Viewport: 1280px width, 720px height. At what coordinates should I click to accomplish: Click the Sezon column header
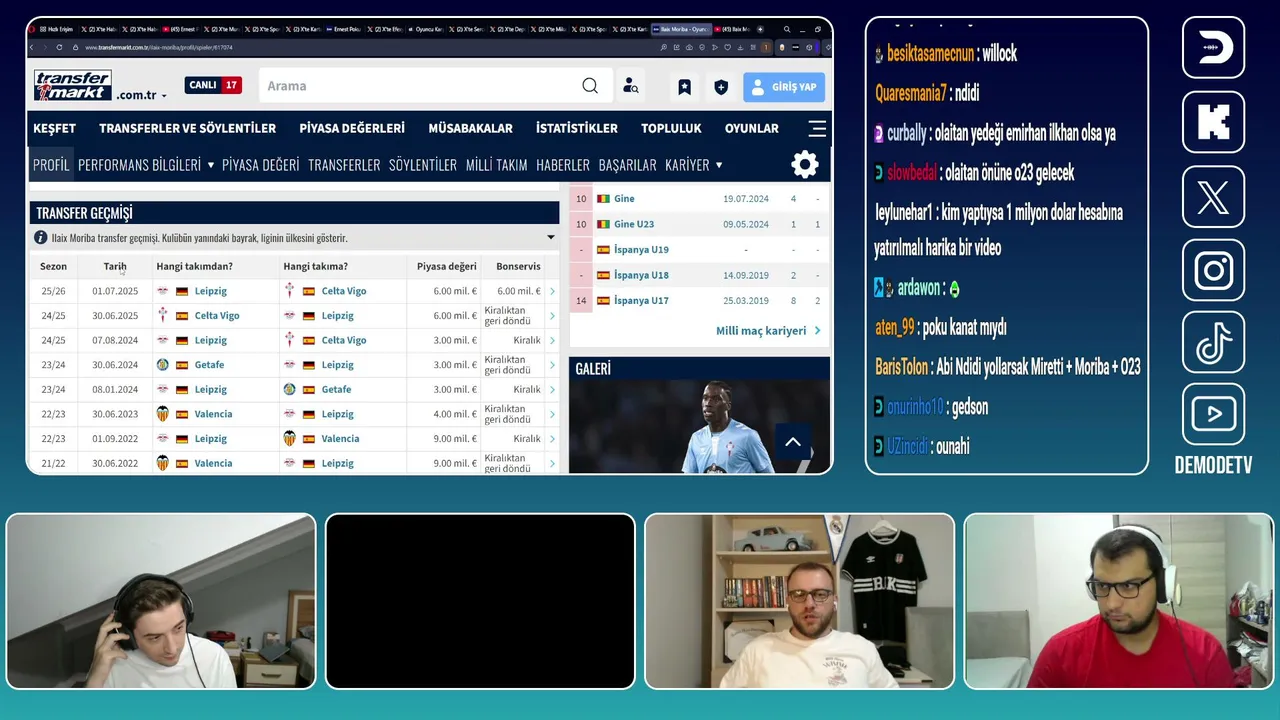coord(53,267)
